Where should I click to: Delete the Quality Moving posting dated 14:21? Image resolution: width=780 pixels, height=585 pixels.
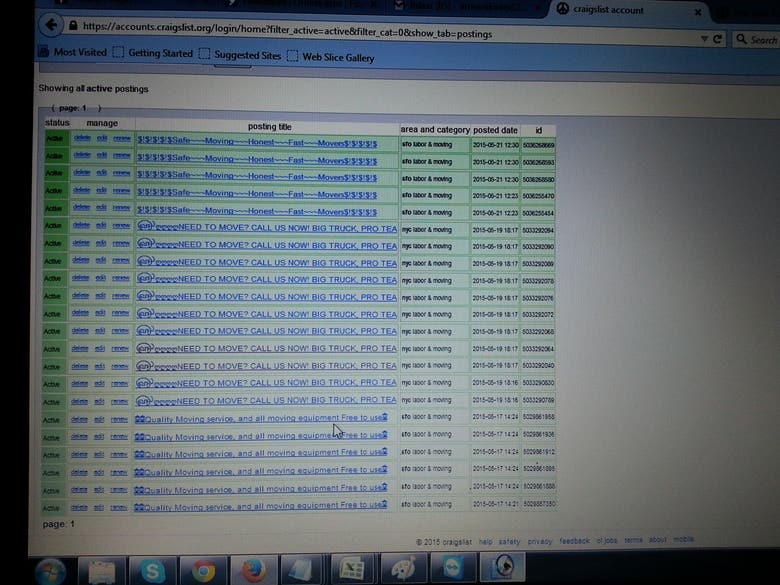[x=79, y=507]
